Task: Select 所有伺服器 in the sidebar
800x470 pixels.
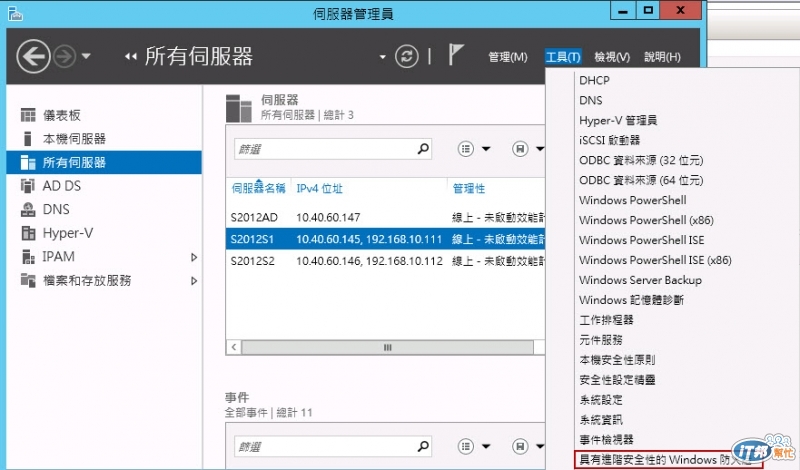Action: pos(104,162)
